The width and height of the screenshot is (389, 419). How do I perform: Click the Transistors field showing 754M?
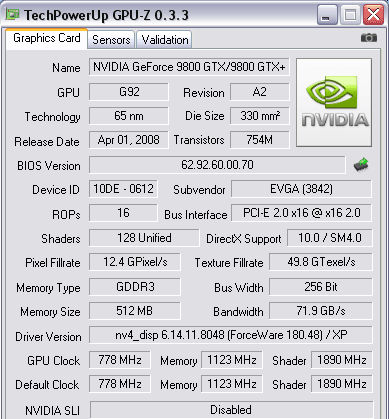tap(260, 140)
